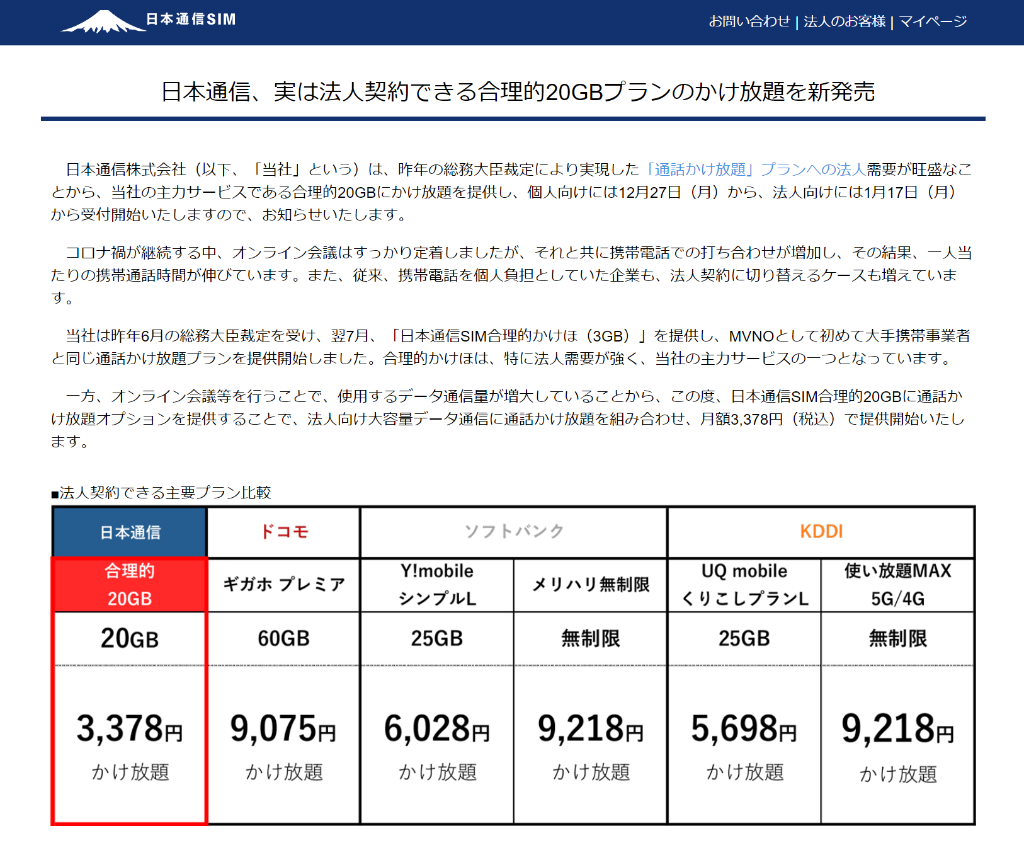This screenshot has height=850, width=1024.
Task: Click the 3,378円 price
Action: tap(129, 729)
